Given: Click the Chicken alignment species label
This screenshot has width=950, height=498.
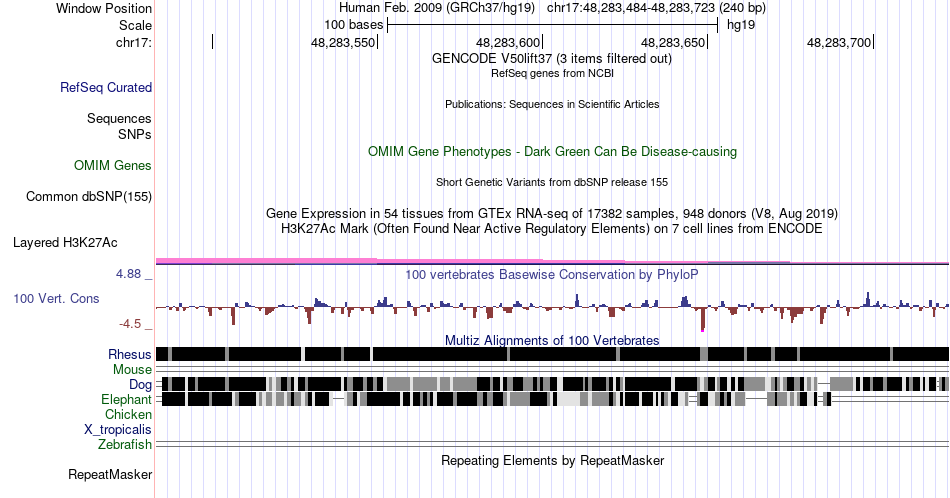Looking at the screenshot, I should coord(128,414).
